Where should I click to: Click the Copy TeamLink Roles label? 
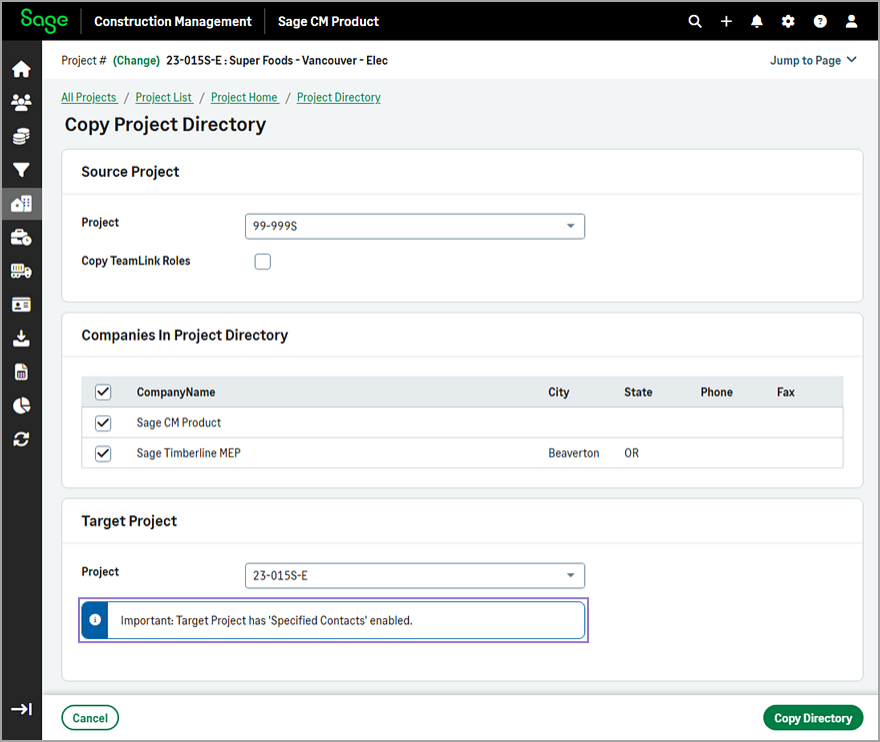[x=136, y=260]
